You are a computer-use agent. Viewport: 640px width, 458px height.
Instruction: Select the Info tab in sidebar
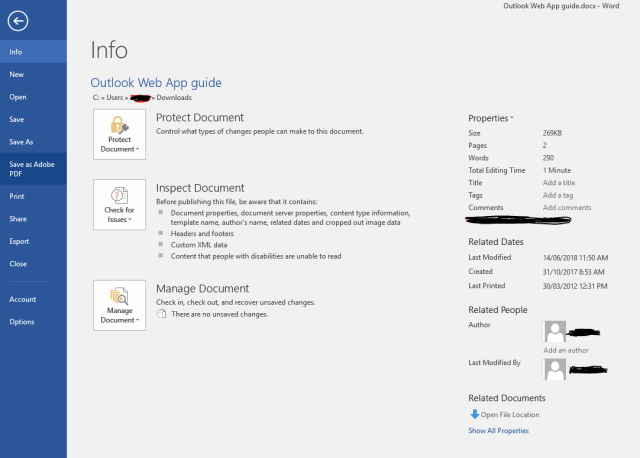(x=16, y=51)
